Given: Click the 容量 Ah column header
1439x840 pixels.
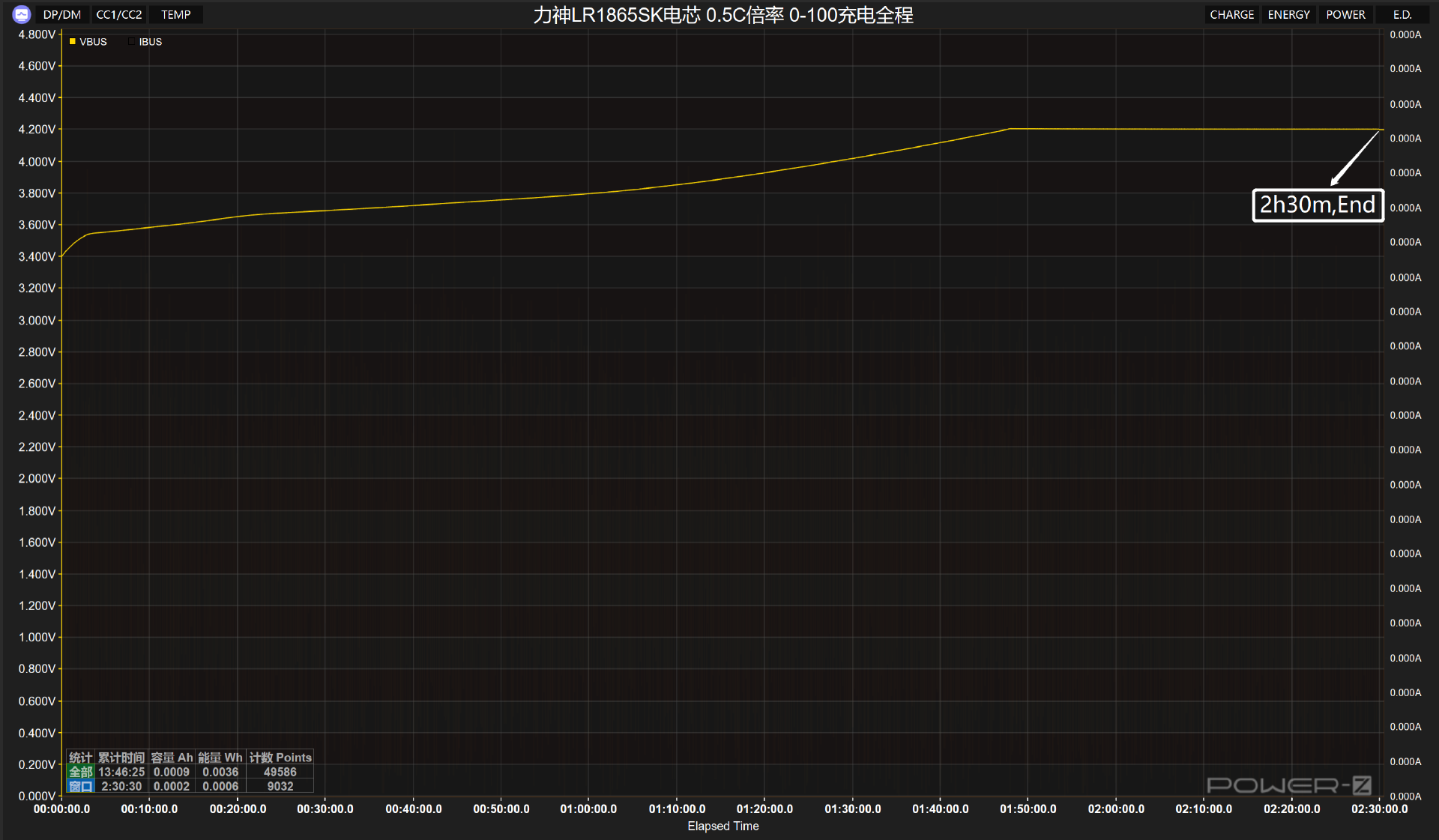Looking at the screenshot, I should pos(172,758).
